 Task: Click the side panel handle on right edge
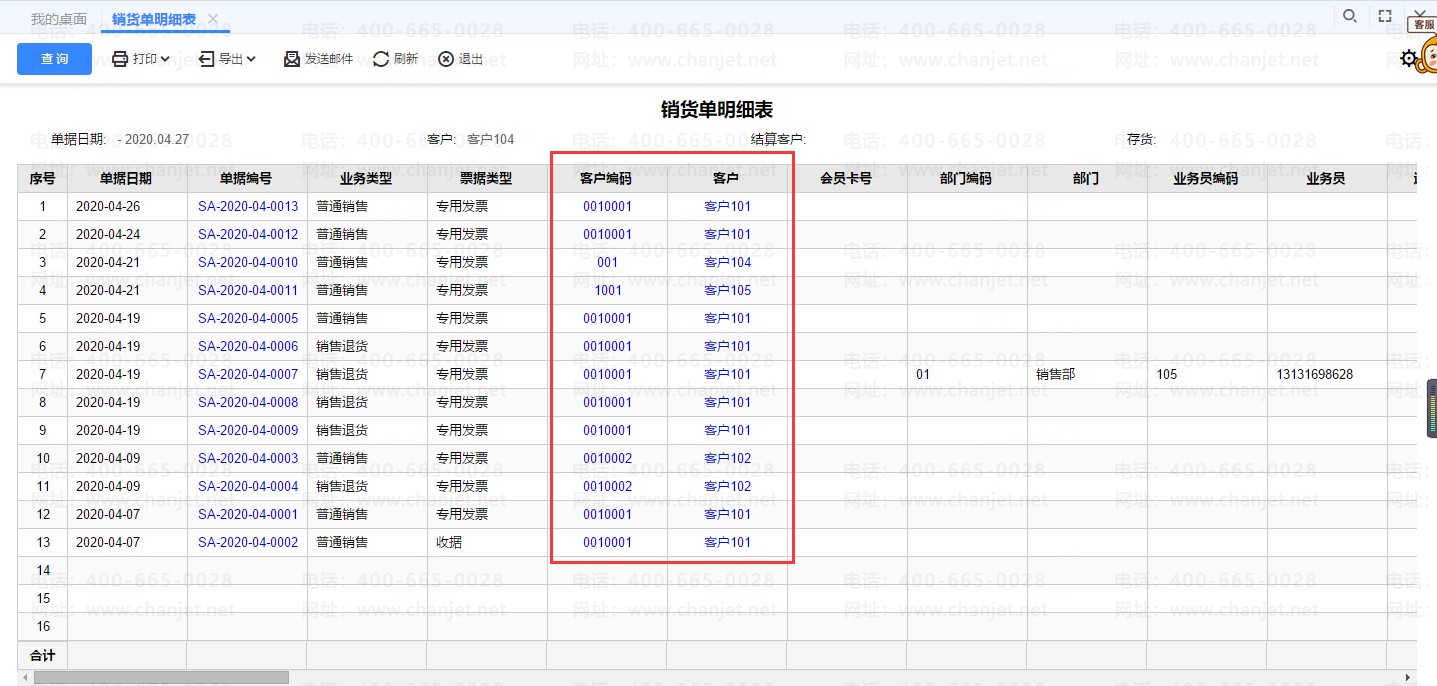click(1432, 408)
